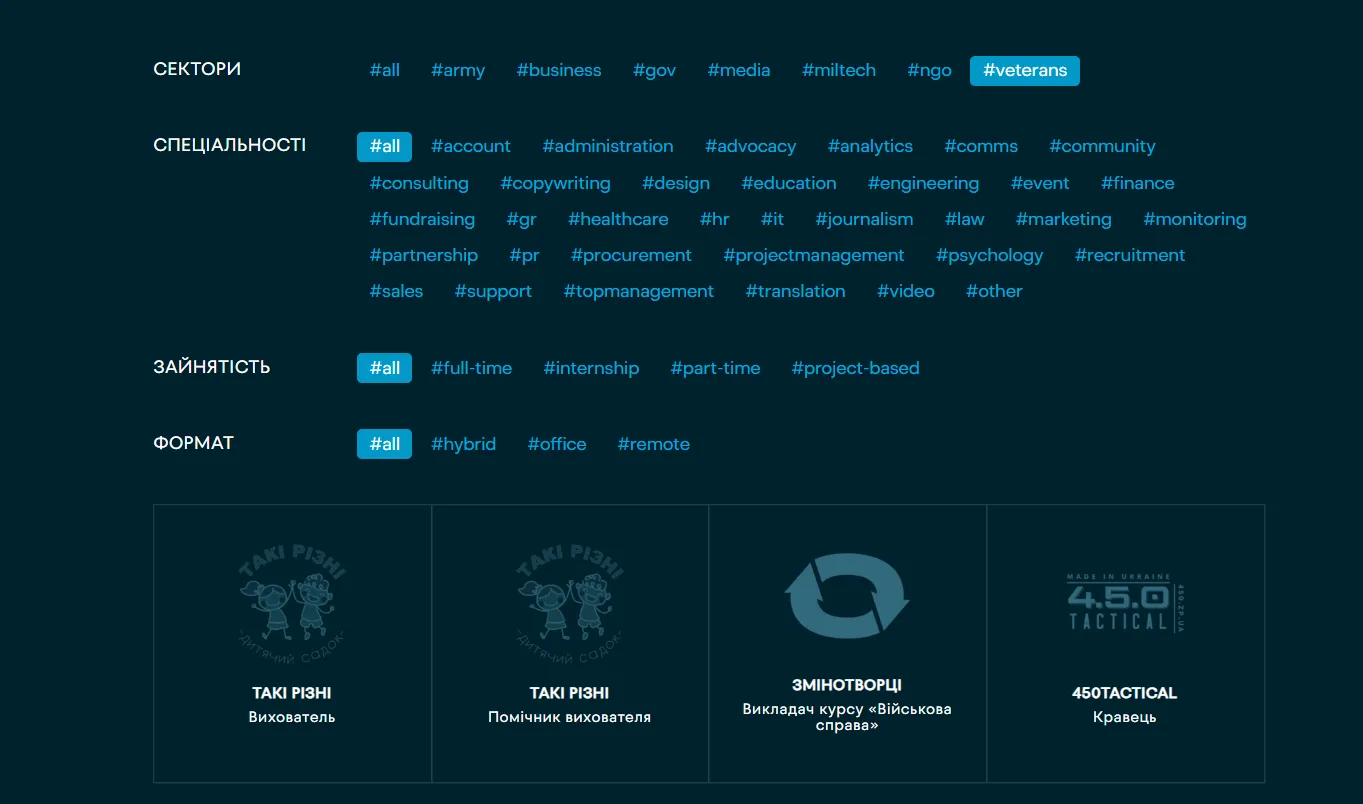This screenshot has height=804, width=1363.
Task: Select the #hybrid work format
Action: click(463, 444)
